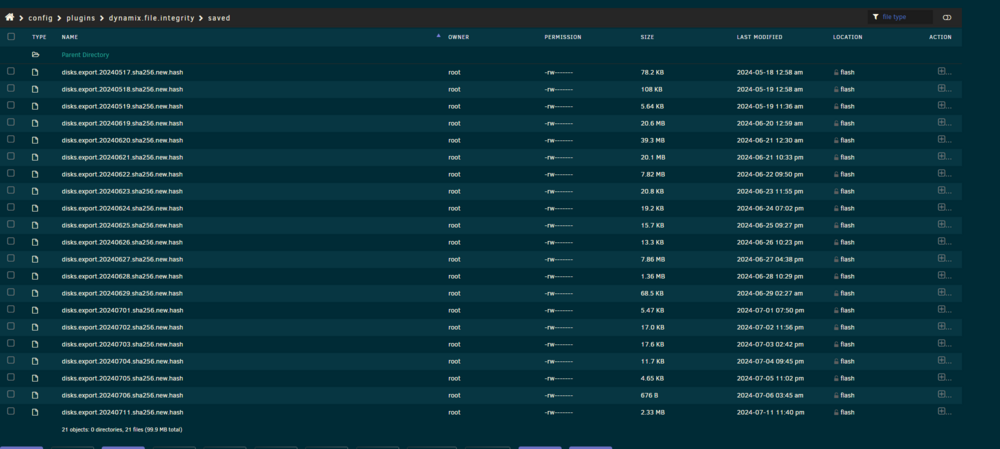Click file icon of disks.export.20240704 row
This screenshot has height=449, width=1000.
point(35,361)
